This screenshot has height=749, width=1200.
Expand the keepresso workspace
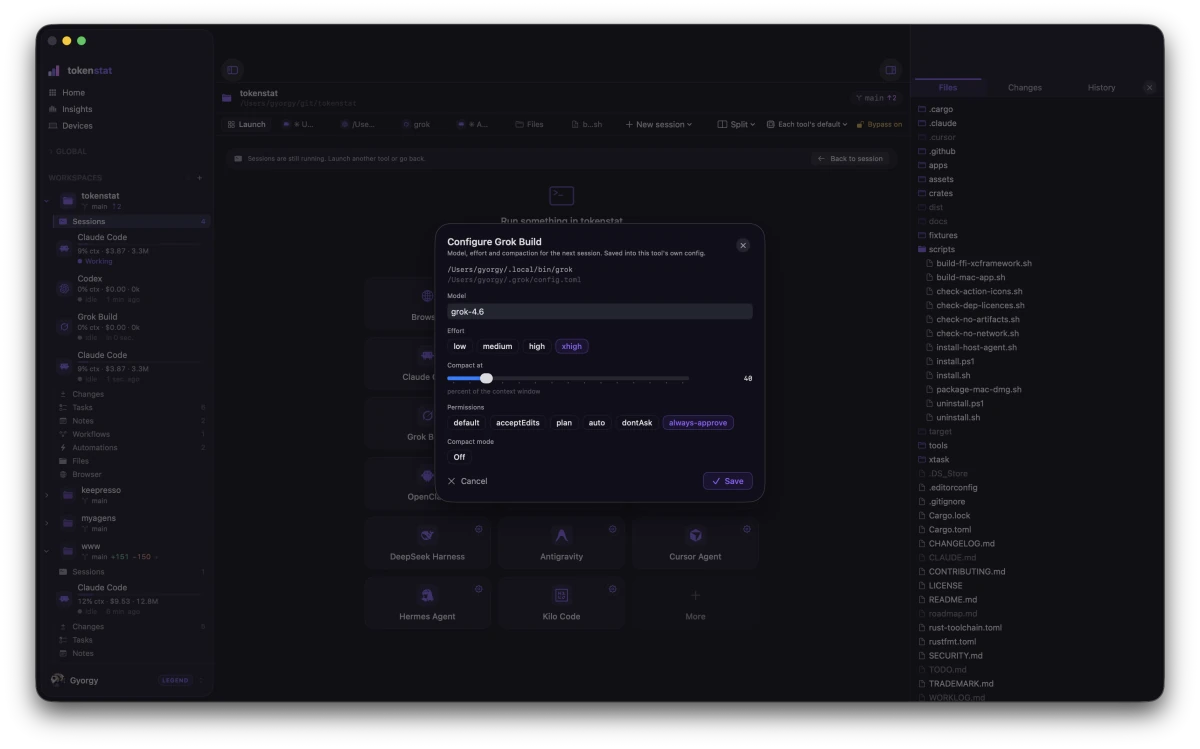coord(47,495)
